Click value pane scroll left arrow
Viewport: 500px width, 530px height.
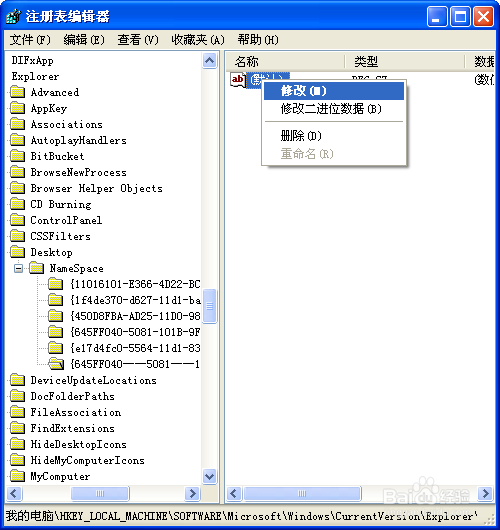(x=234, y=493)
